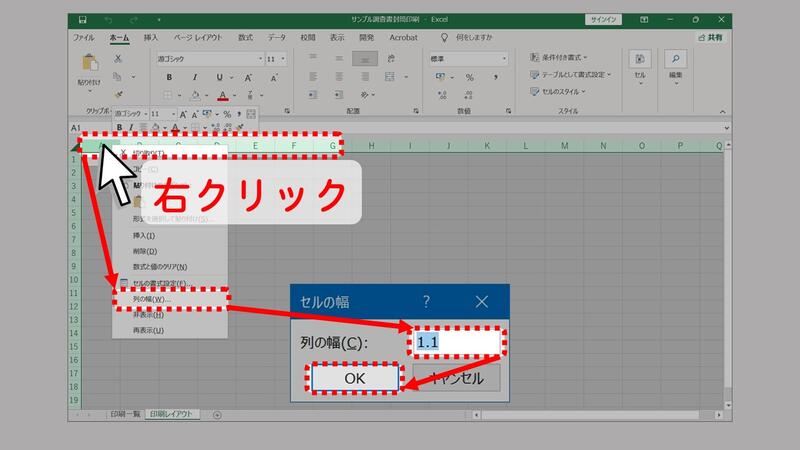Click the Increase Decimal icon in ribbon
The image size is (800, 450).
coord(442,95)
